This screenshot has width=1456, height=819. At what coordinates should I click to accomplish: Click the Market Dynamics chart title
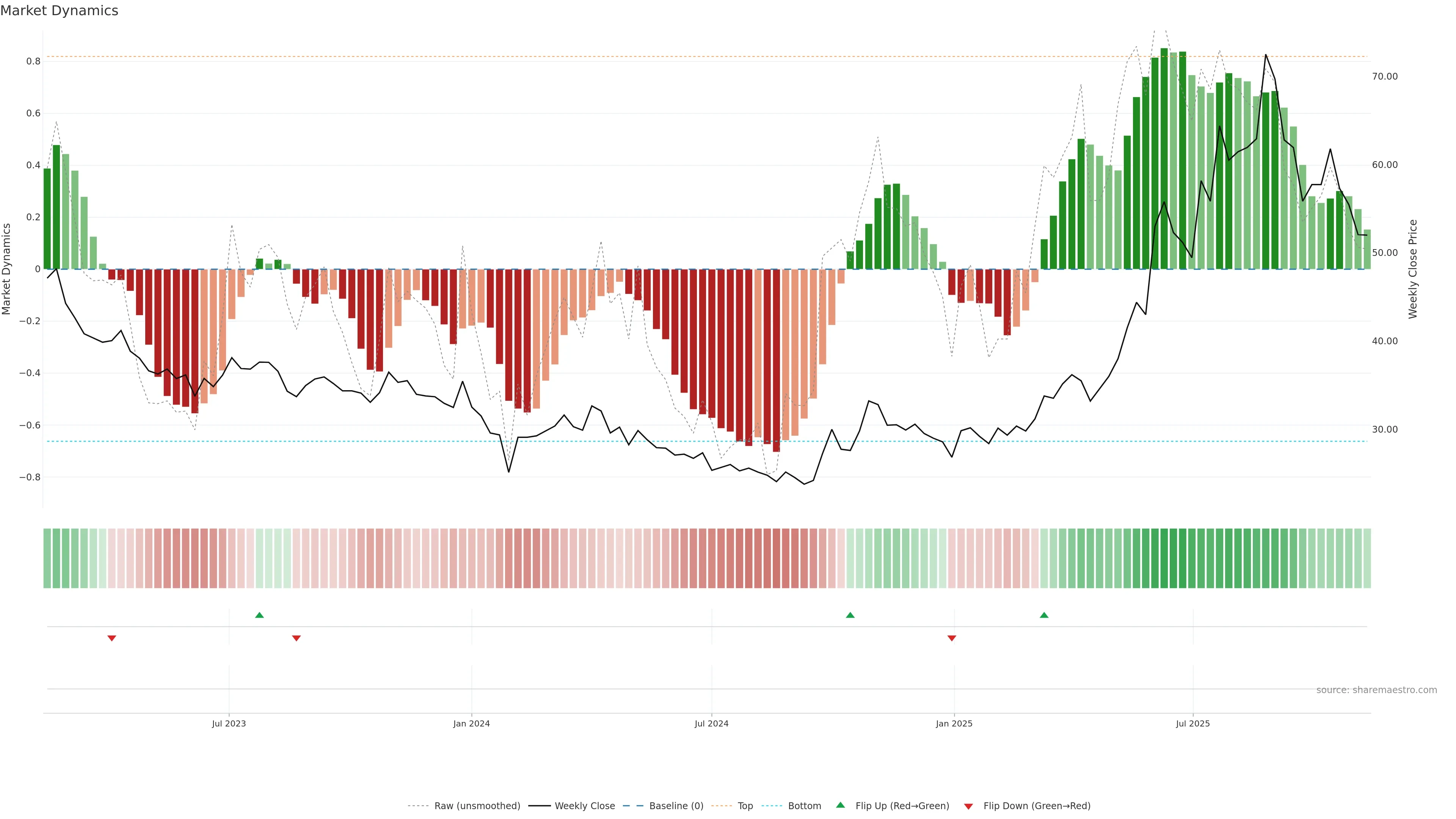60,11
